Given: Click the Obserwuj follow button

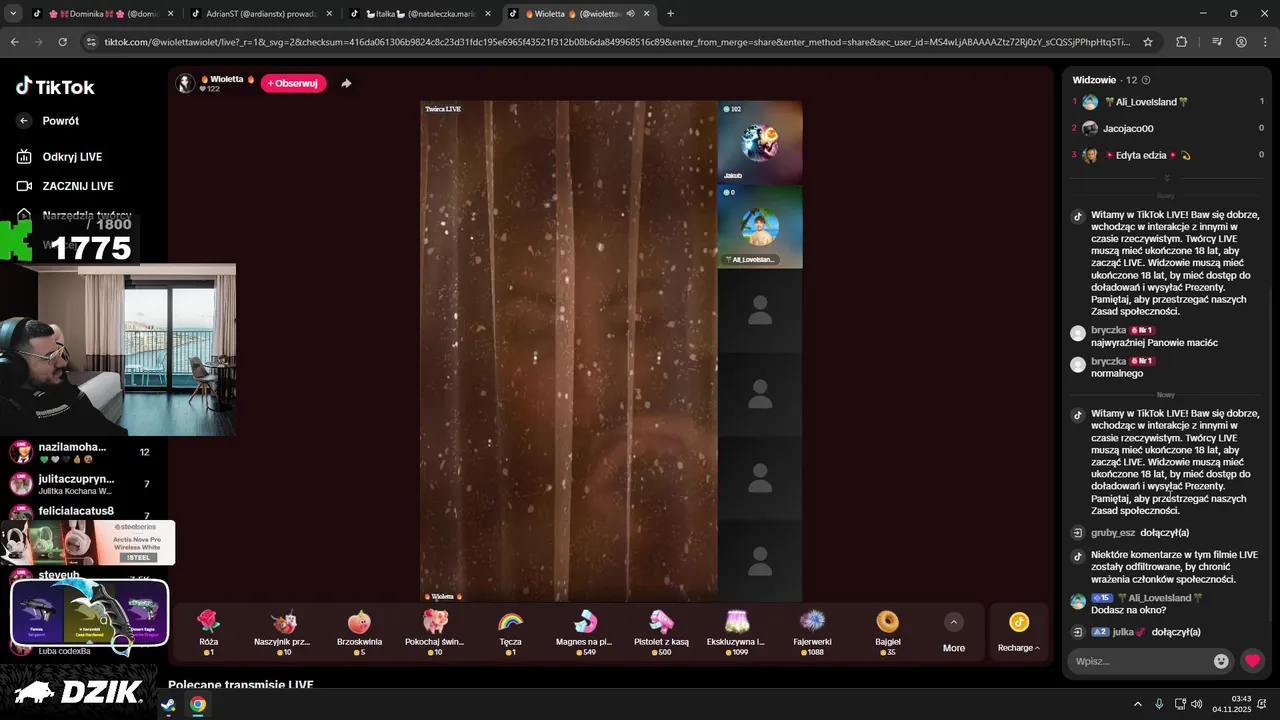Looking at the screenshot, I should tap(293, 83).
